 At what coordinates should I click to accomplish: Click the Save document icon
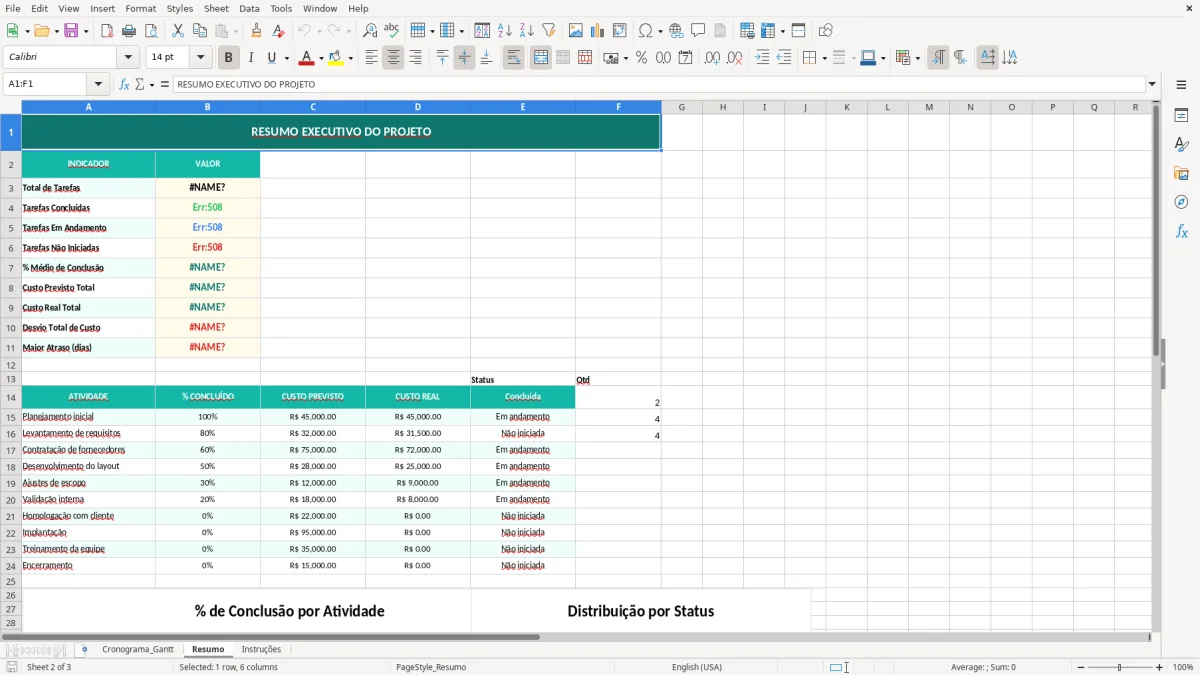tap(70, 31)
